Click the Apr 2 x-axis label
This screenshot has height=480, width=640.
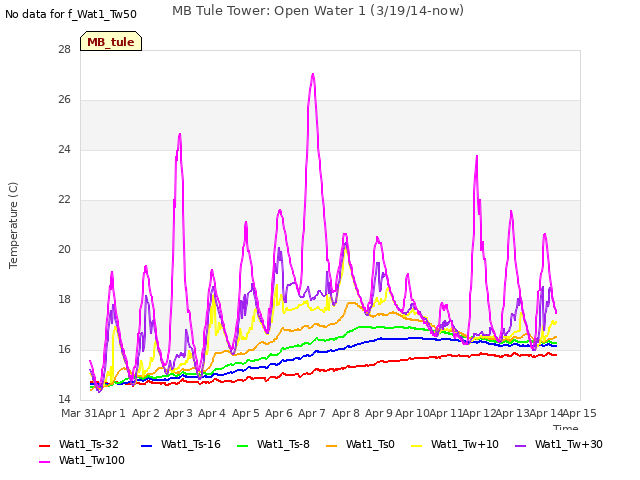(146, 413)
